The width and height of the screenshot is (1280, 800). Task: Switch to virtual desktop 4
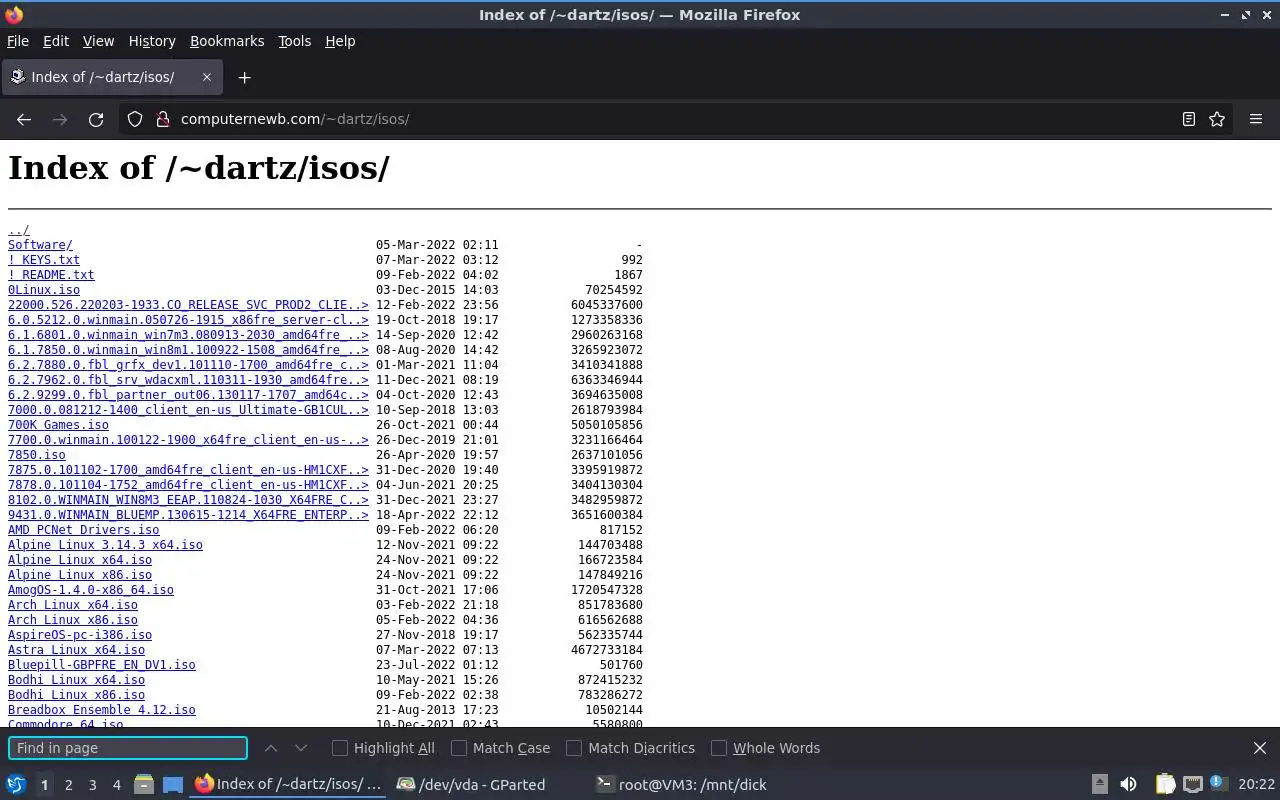[117, 785]
